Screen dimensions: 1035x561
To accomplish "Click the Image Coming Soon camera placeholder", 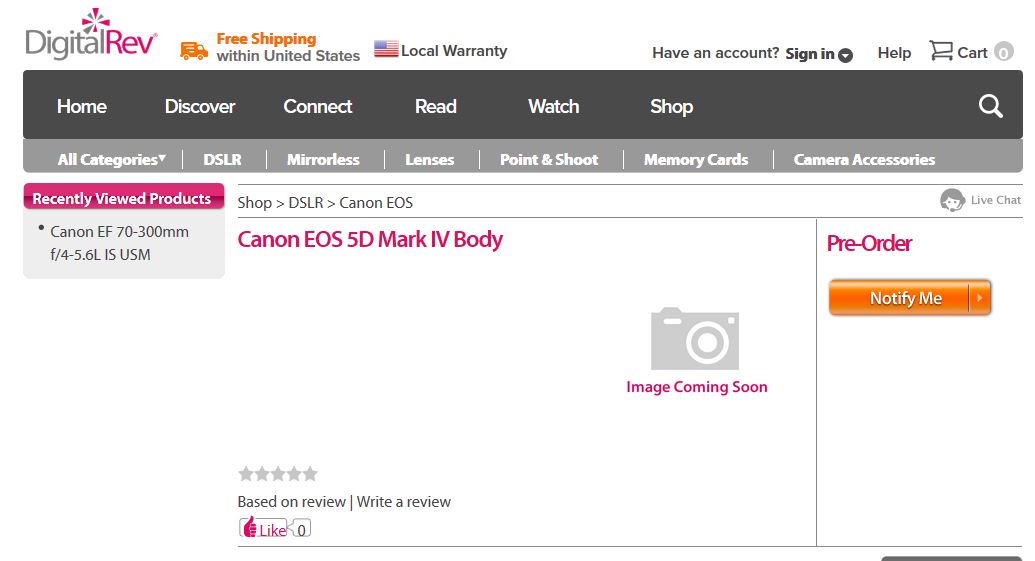I will click(x=694, y=339).
